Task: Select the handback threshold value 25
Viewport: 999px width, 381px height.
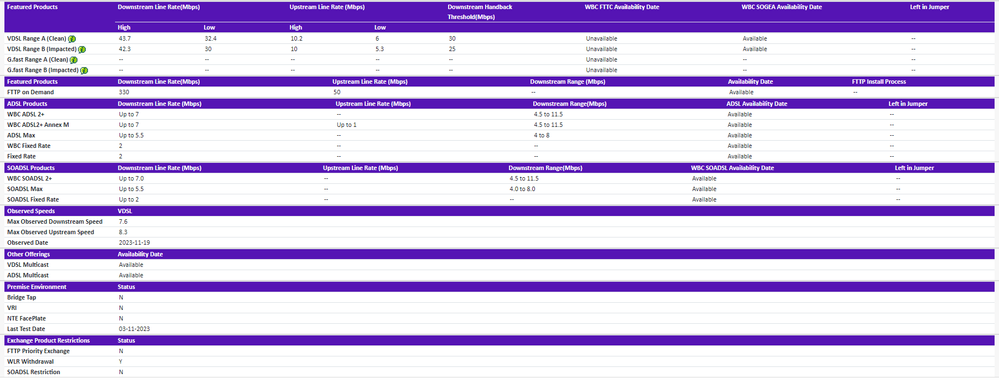Action: pos(452,49)
